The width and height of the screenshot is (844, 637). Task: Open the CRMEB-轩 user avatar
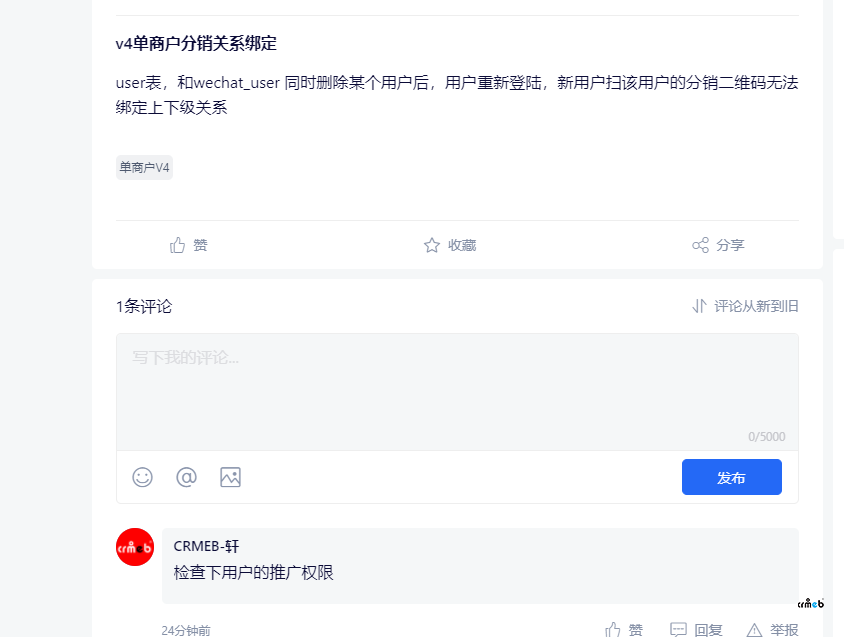[135, 547]
